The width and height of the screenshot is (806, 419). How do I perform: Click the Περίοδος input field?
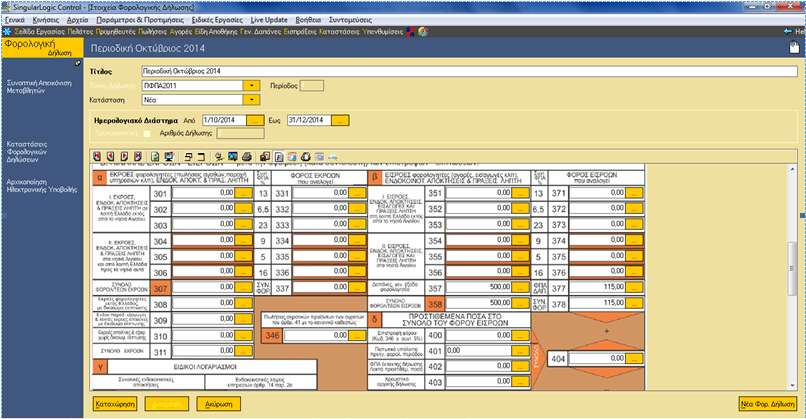click(312, 85)
